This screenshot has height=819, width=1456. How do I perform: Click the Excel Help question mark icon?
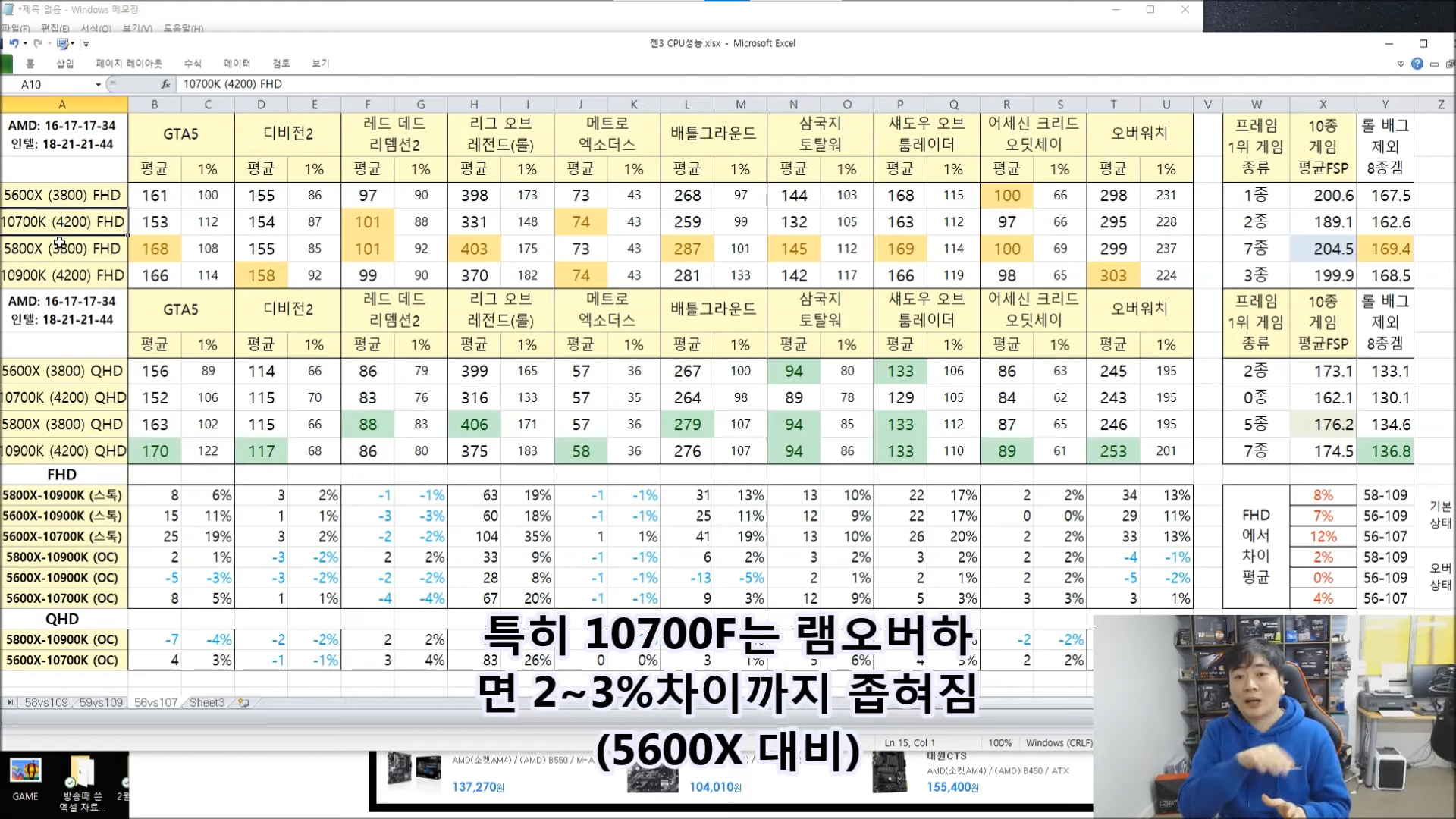[x=1417, y=64]
